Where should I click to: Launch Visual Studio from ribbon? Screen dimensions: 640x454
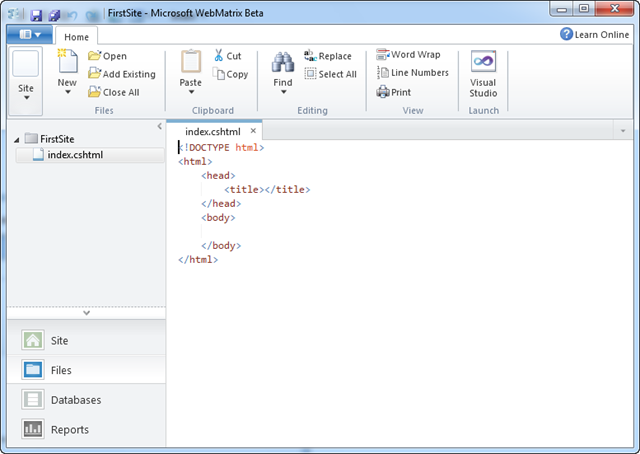coord(483,74)
